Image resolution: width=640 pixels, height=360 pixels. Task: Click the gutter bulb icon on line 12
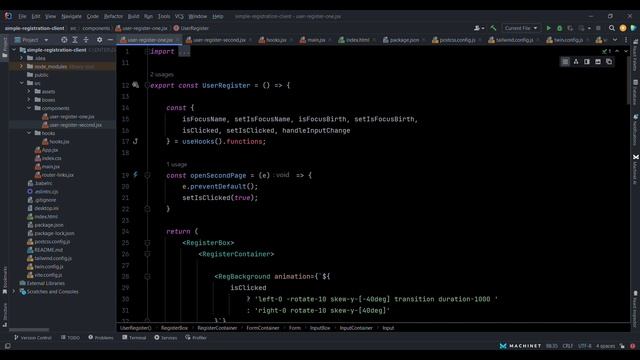136,85
